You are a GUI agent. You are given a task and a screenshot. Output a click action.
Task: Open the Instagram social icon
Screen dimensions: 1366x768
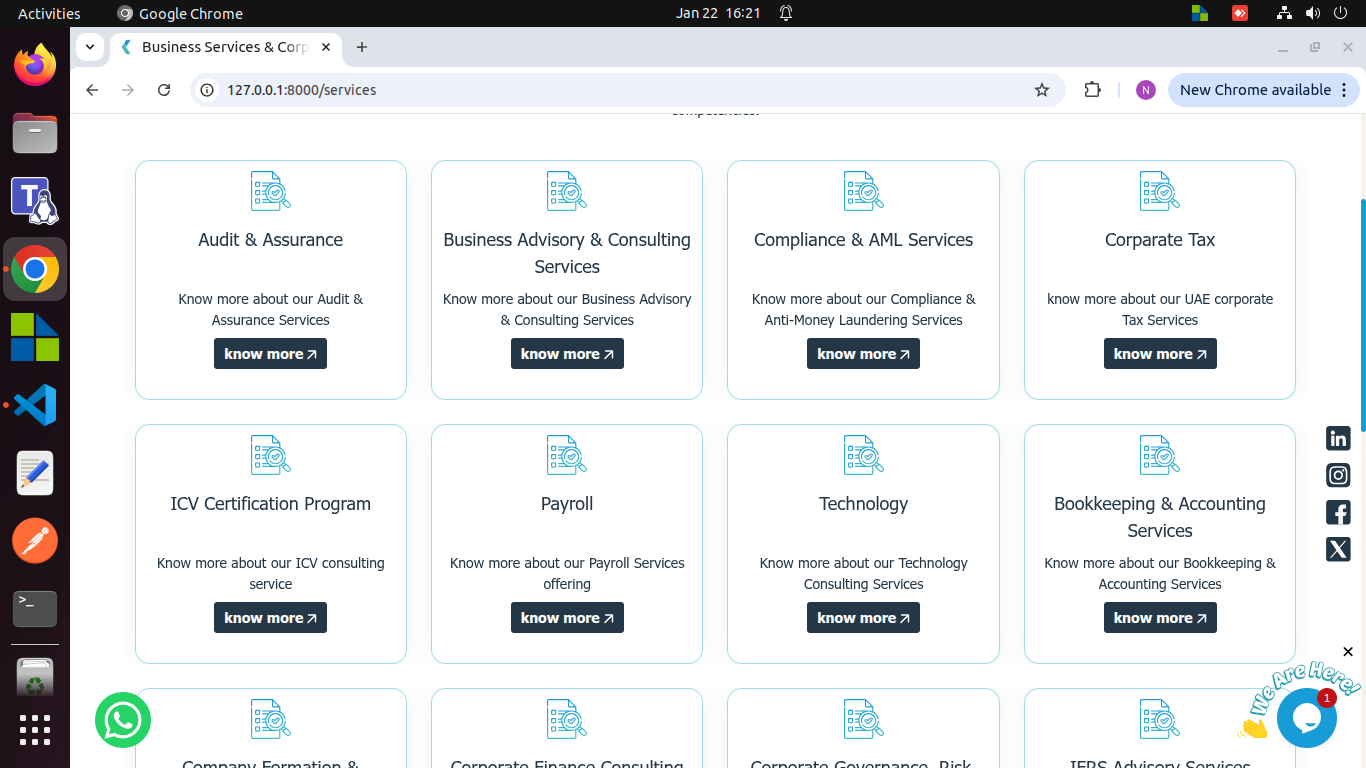pos(1338,476)
